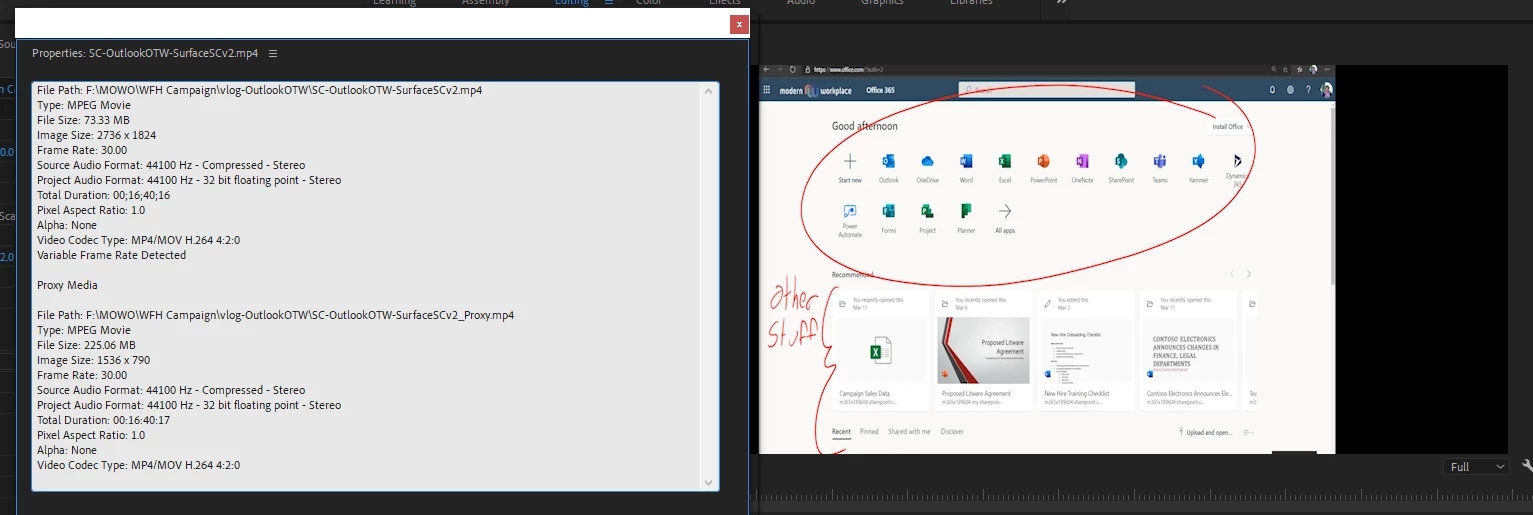
Task: Close the Properties dialog with red X
Action: point(739,24)
